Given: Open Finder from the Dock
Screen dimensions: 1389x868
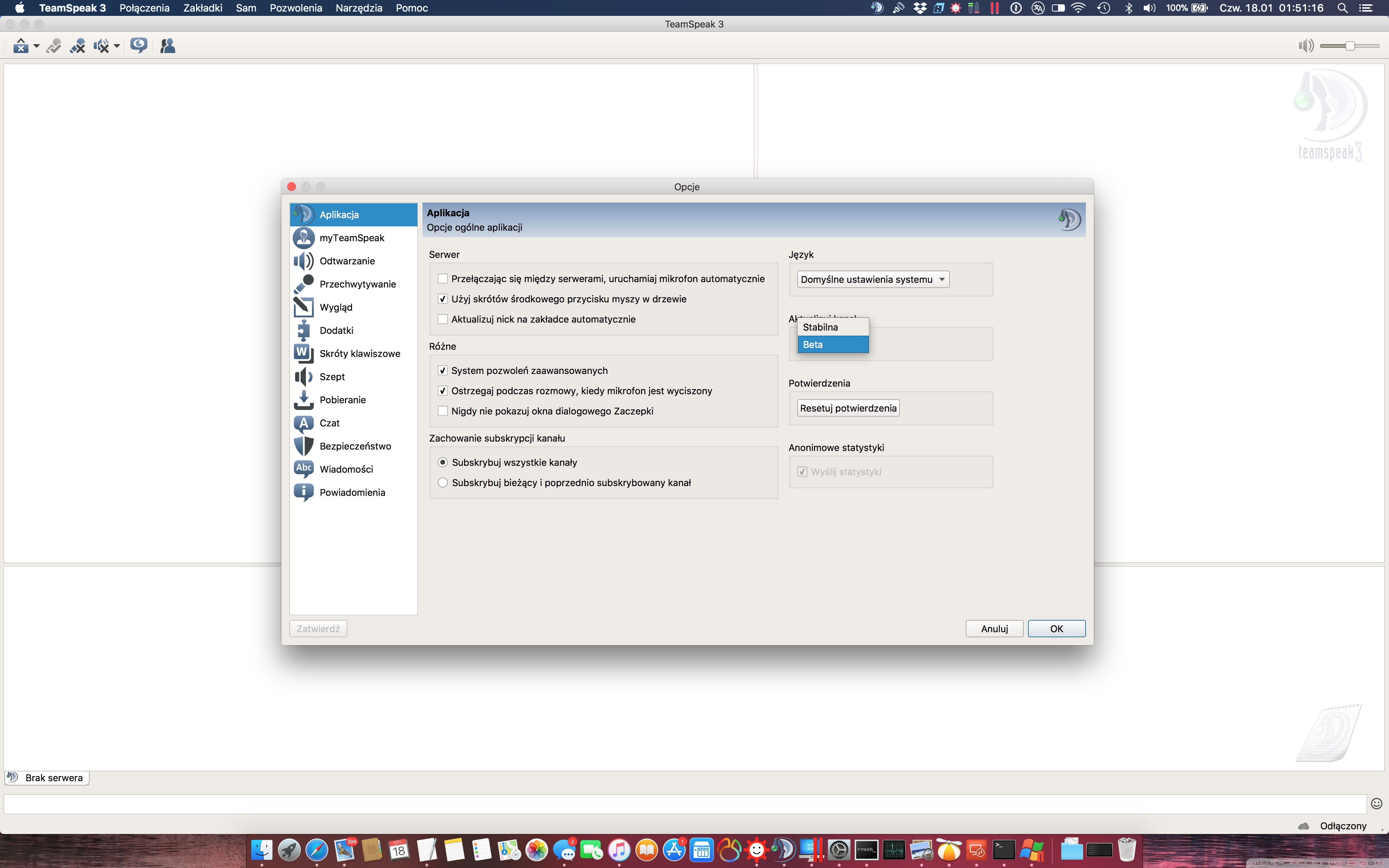Looking at the screenshot, I should pos(262,850).
